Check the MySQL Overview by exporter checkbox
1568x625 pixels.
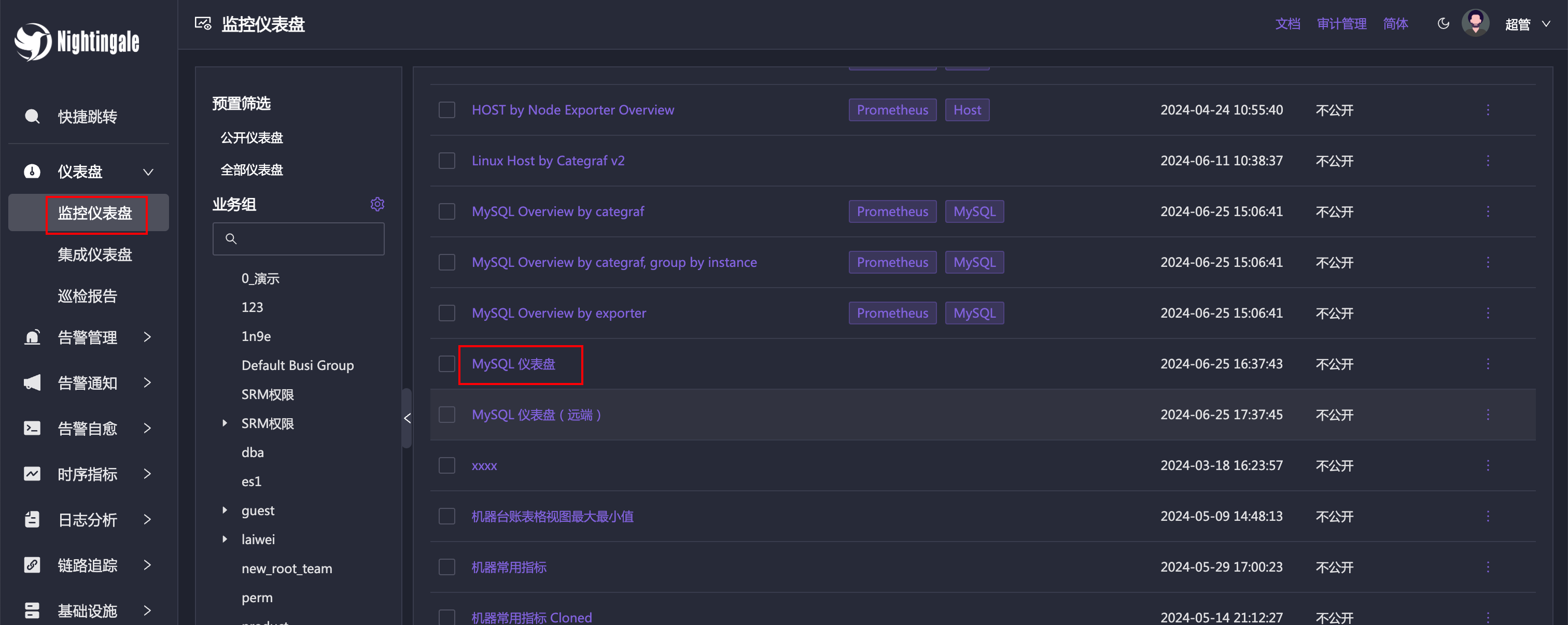(x=448, y=313)
